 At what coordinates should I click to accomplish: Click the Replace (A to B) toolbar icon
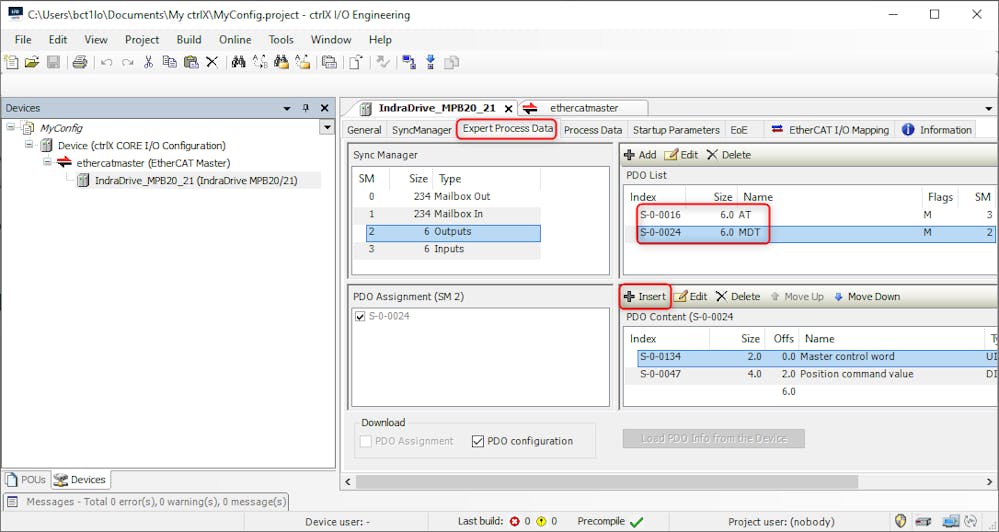[260, 62]
